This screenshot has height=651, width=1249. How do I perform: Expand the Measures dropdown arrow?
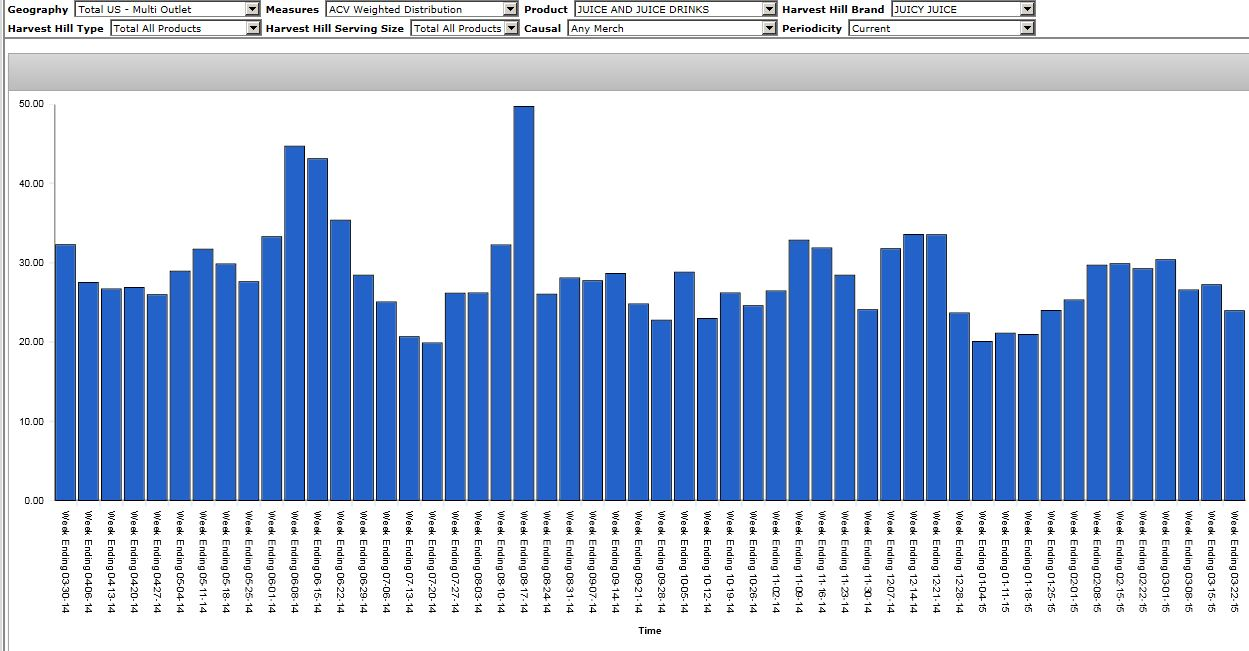click(x=510, y=9)
